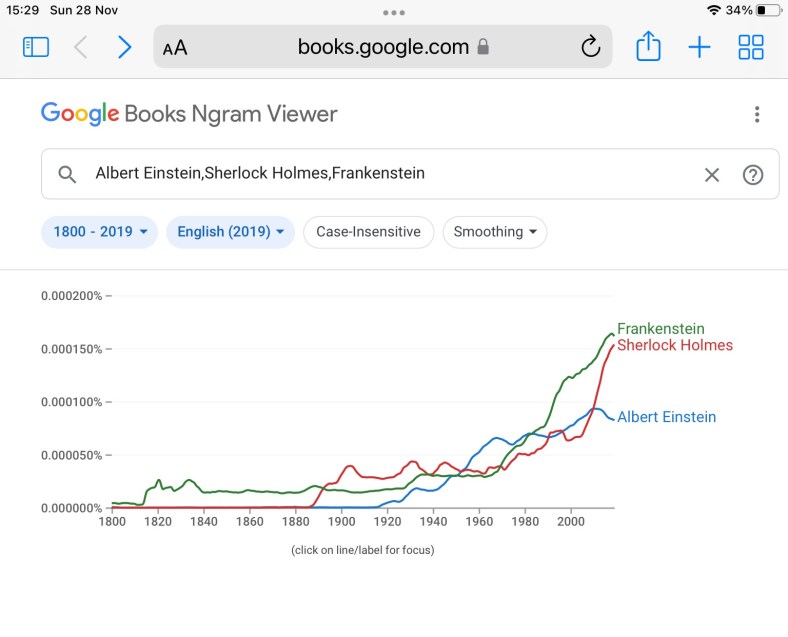Open reader text size AA menu
788x637 pixels.
pos(175,48)
